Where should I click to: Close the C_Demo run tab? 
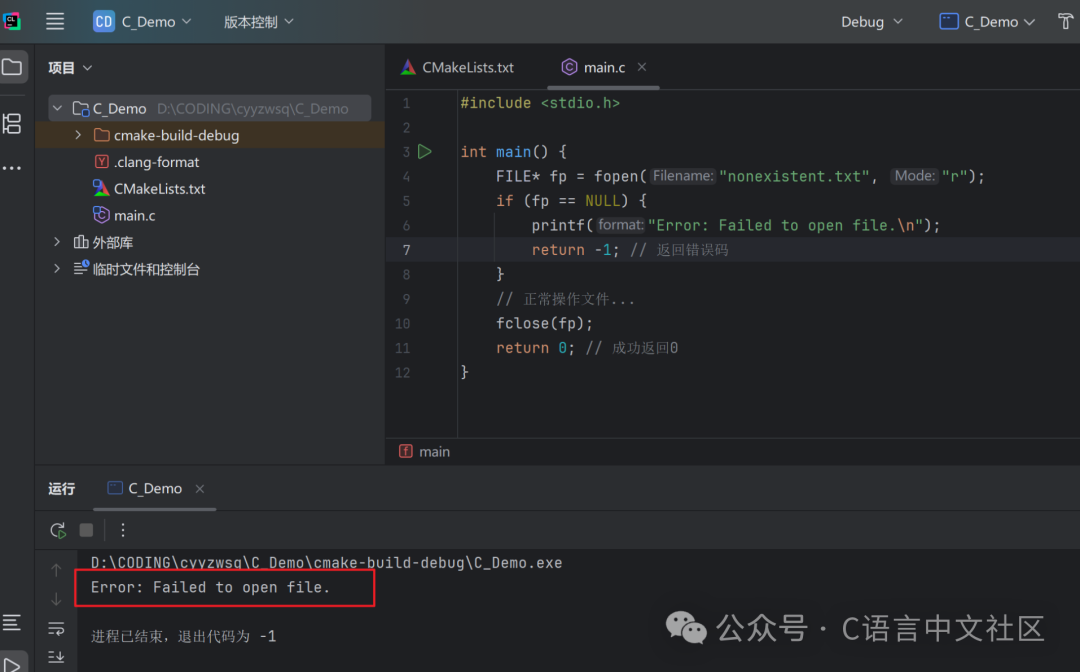(x=200, y=489)
